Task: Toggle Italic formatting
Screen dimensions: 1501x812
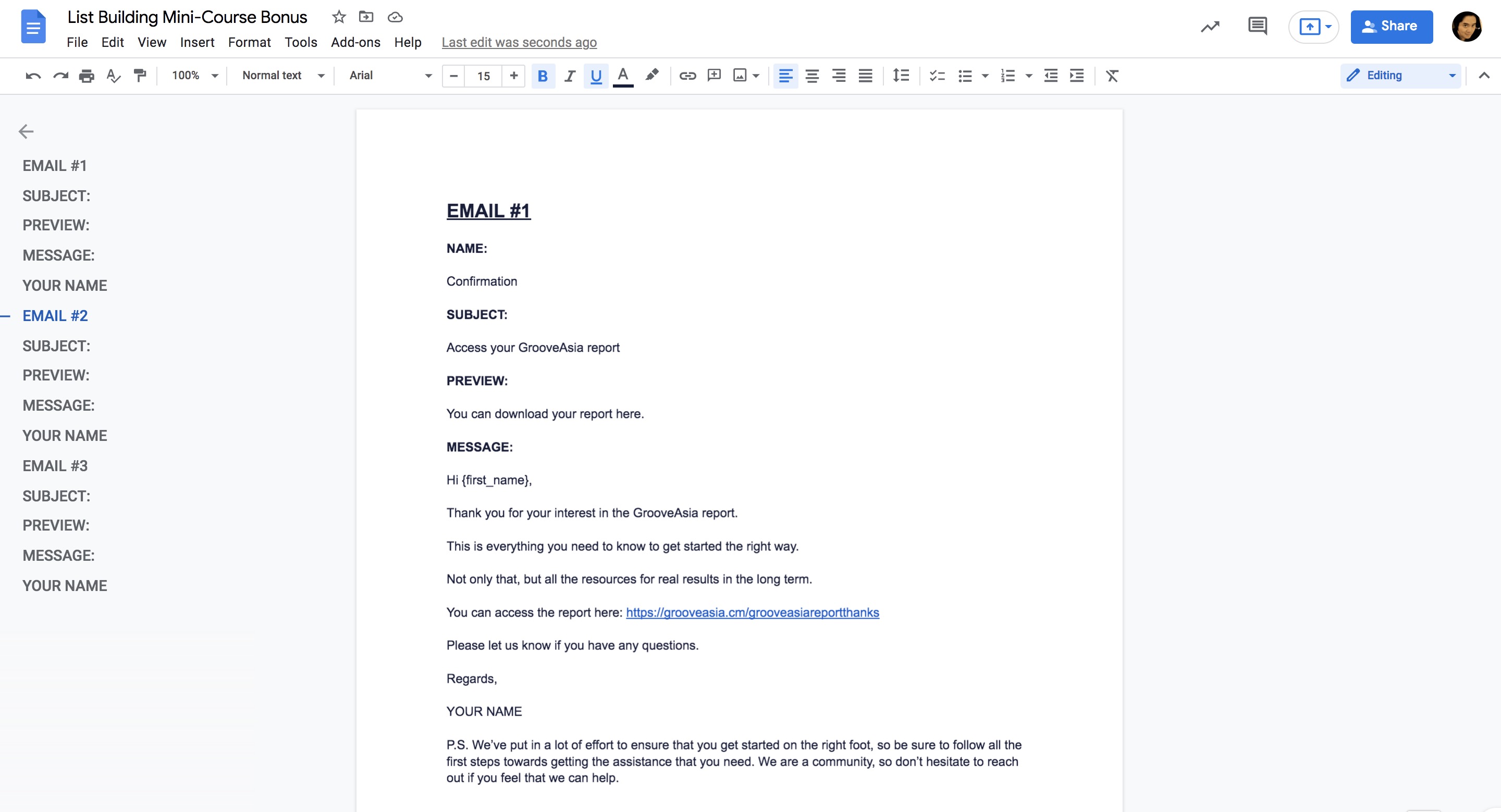Action: [570, 76]
